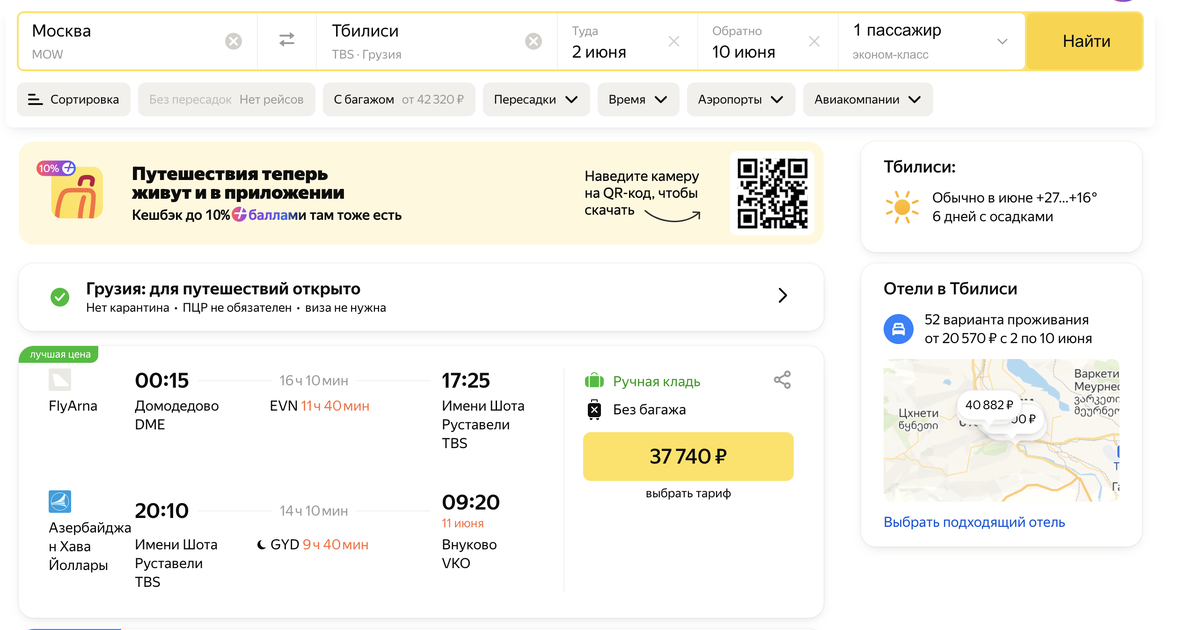Share this flight offer
The width and height of the screenshot is (1200, 630).
coord(782,380)
